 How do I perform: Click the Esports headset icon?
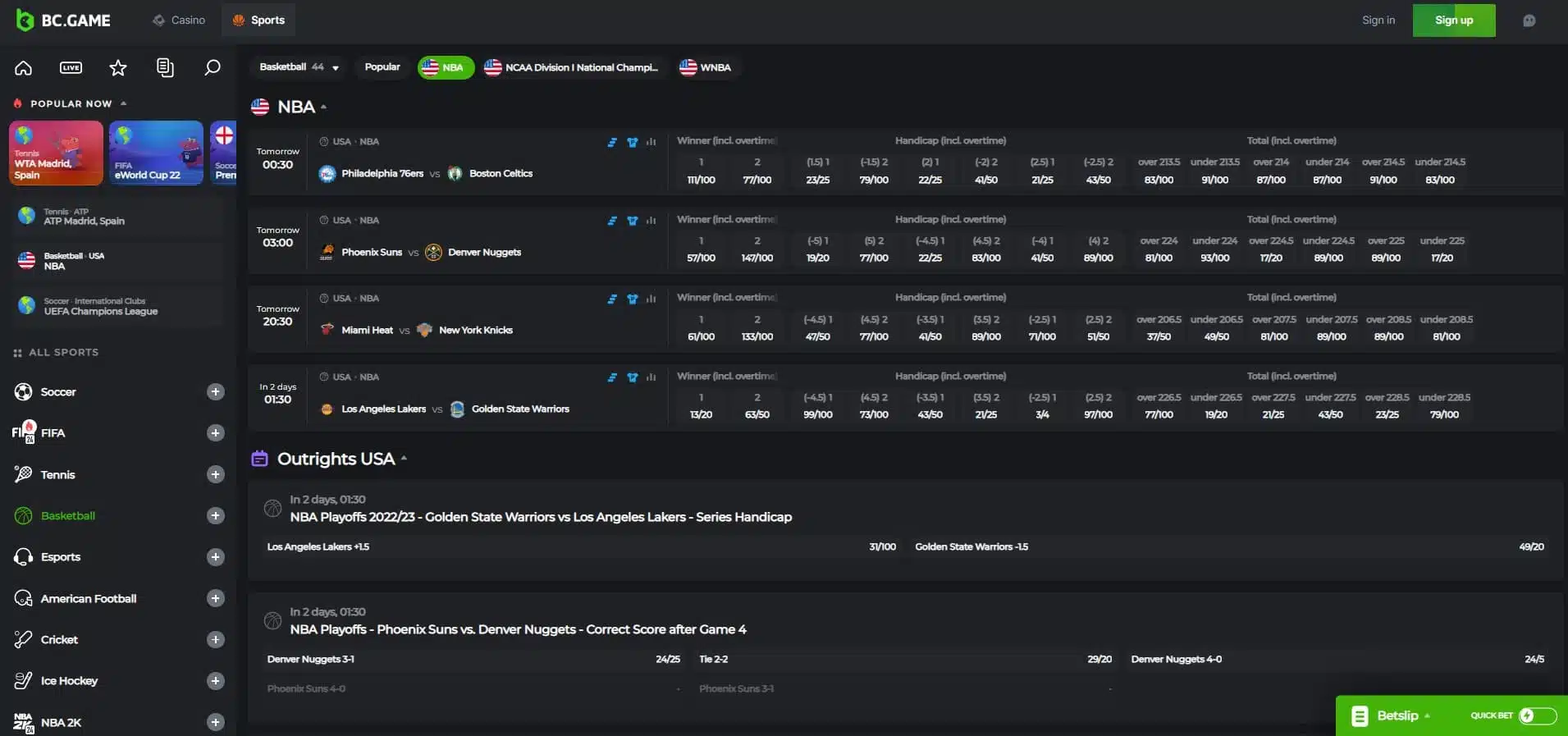(x=23, y=557)
